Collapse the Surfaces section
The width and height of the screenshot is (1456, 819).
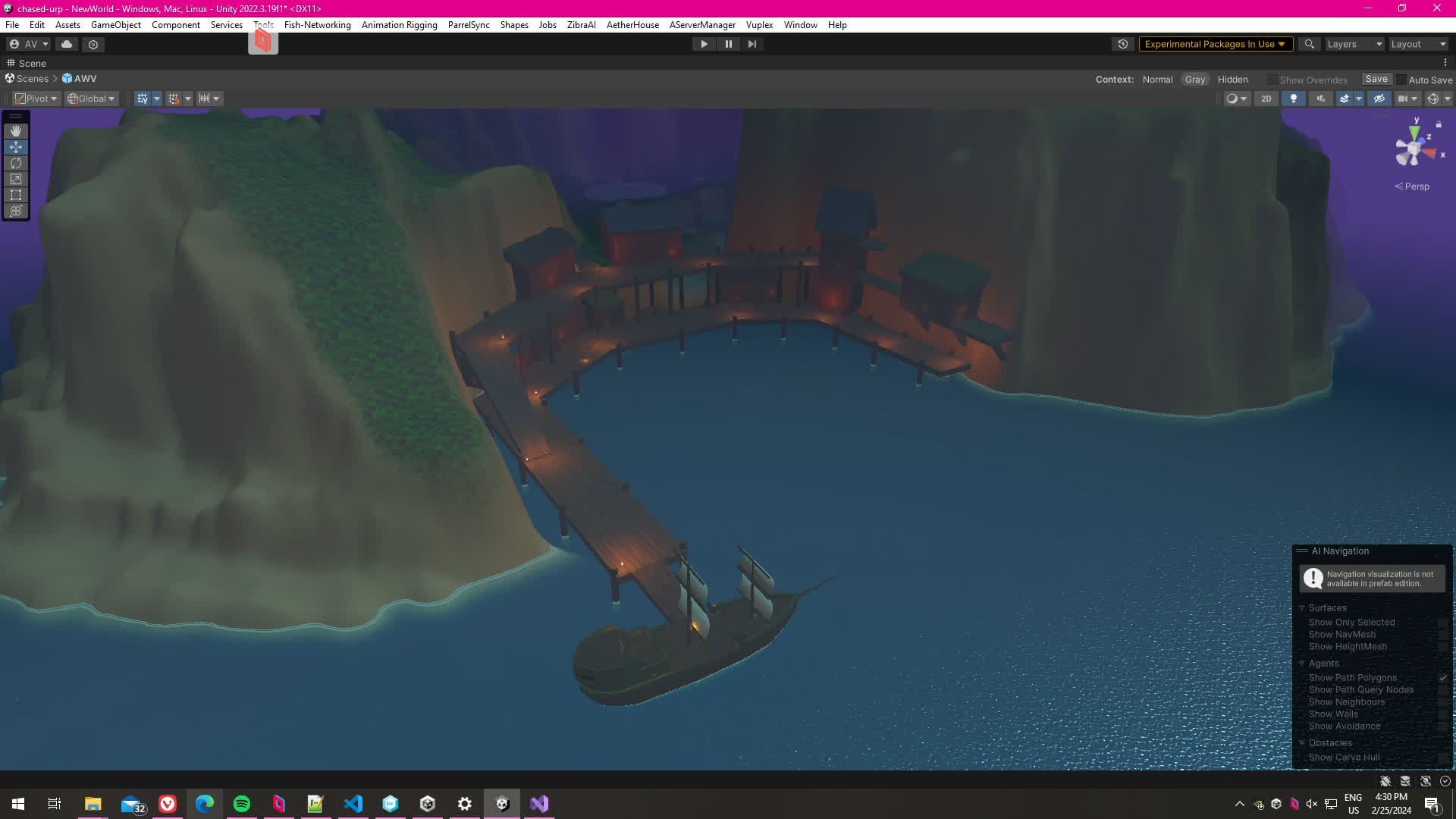pyautogui.click(x=1302, y=608)
